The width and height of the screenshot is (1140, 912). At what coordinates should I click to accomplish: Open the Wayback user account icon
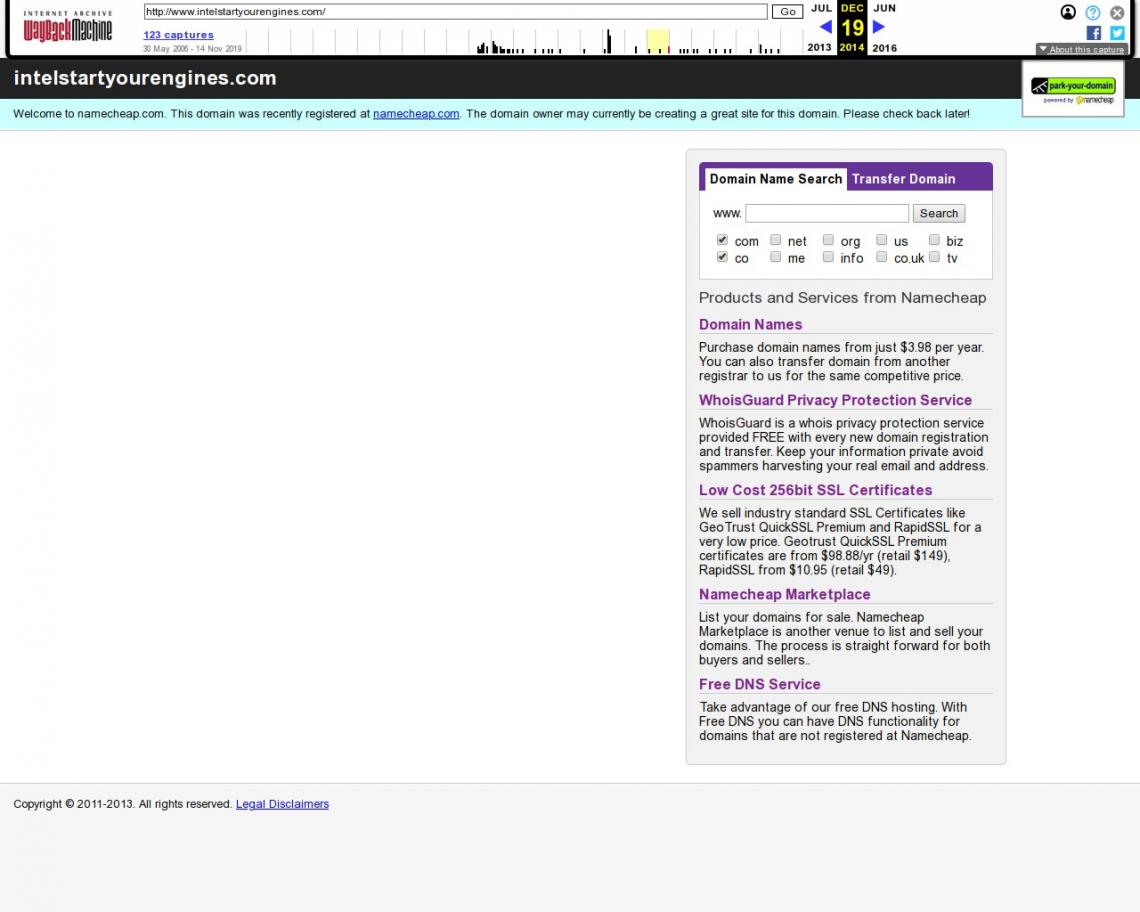(1068, 12)
